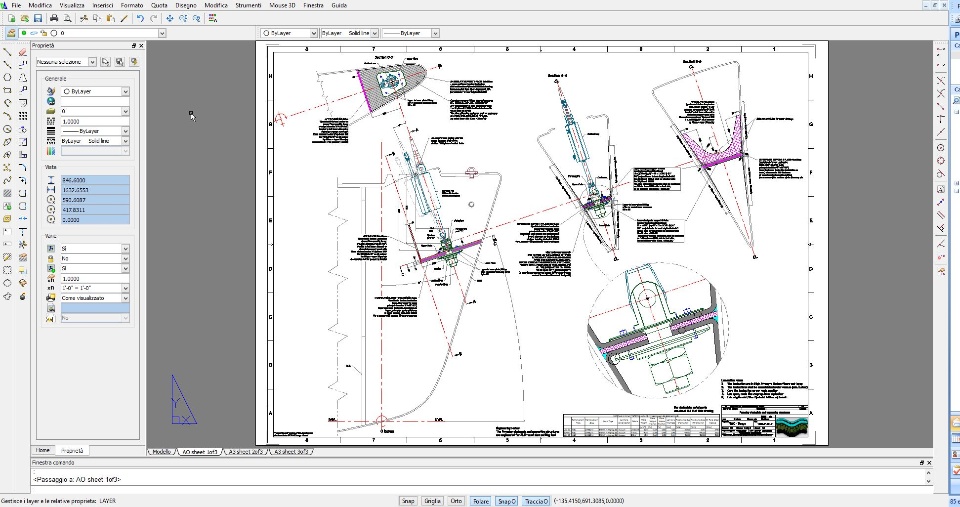Image resolution: width=960 pixels, height=507 pixels.
Task: Open the toolbar color ByLayer selector
Action: click(289, 33)
